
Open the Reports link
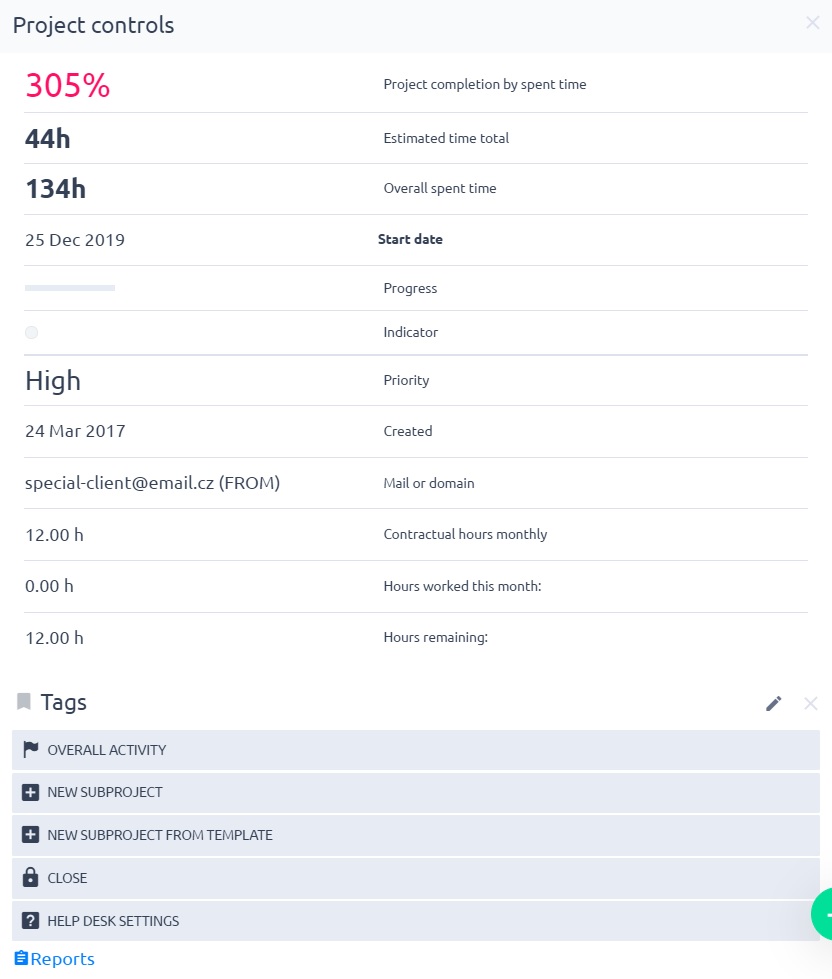(62, 959)
